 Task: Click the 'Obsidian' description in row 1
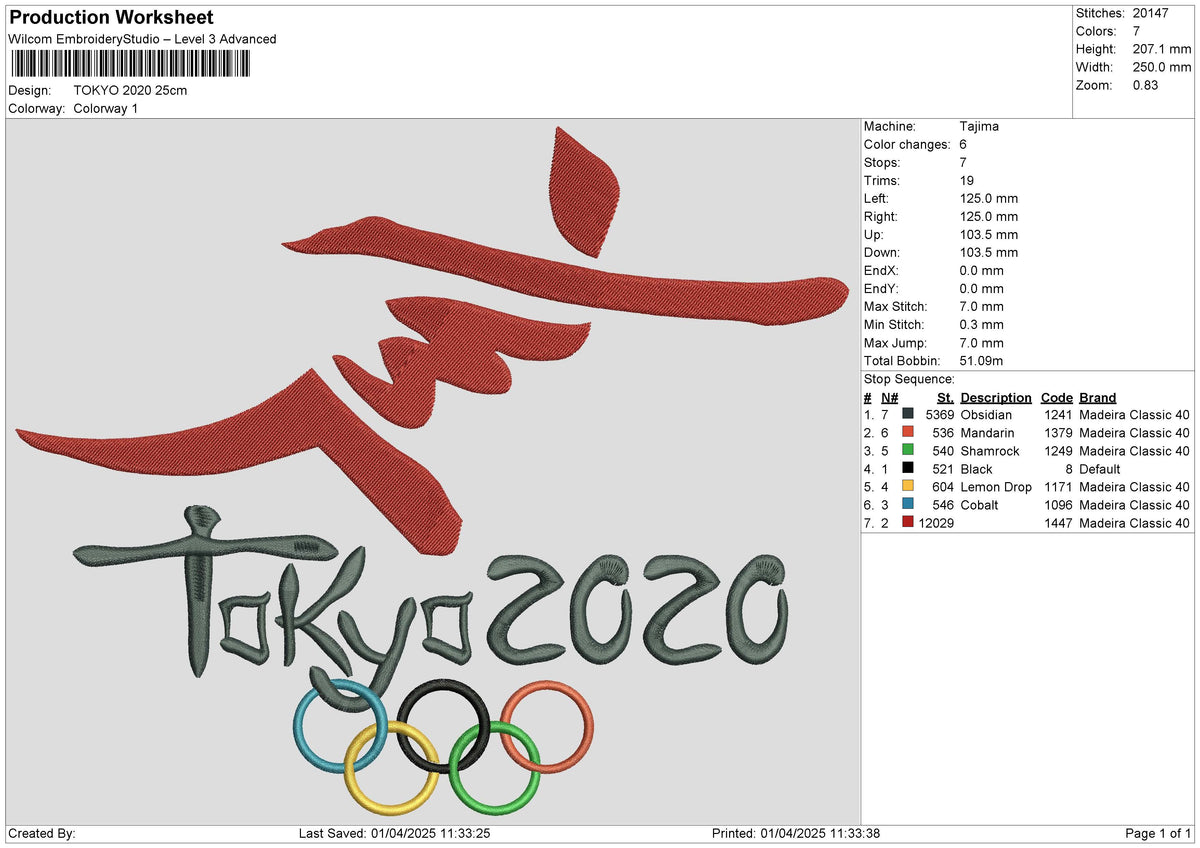pos(986,415)
